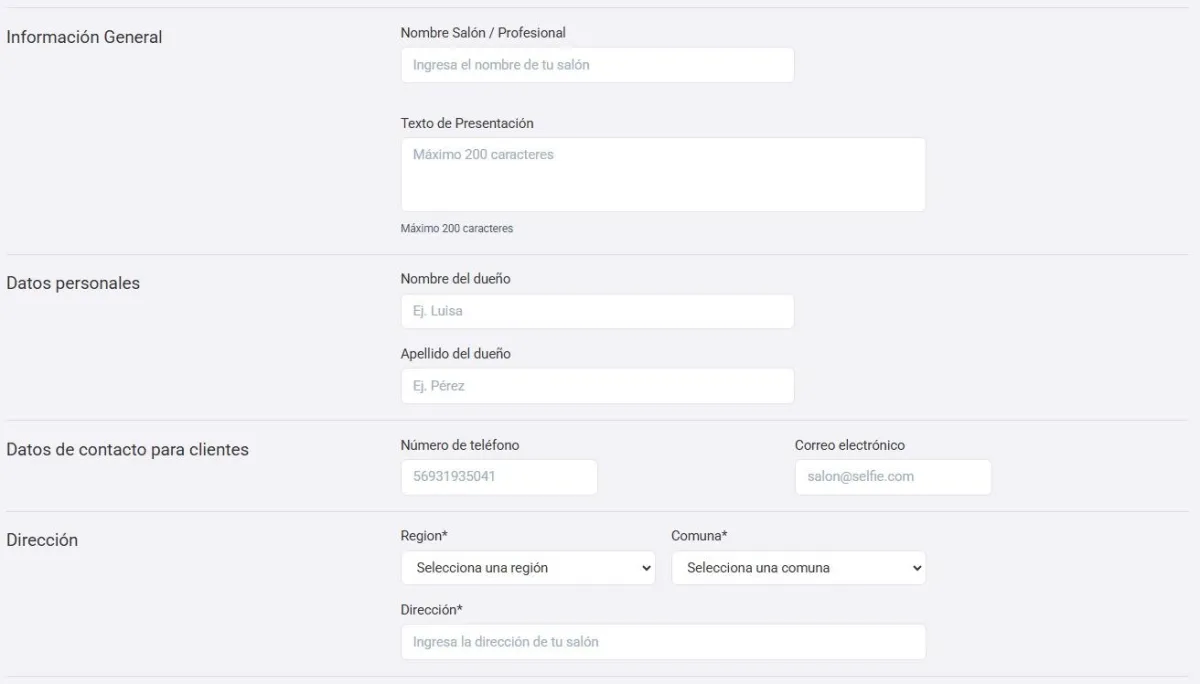Screen dimensions: 1200x684
Task: Select the Nombre del dueño label text
Action: [x=455, y=279]
